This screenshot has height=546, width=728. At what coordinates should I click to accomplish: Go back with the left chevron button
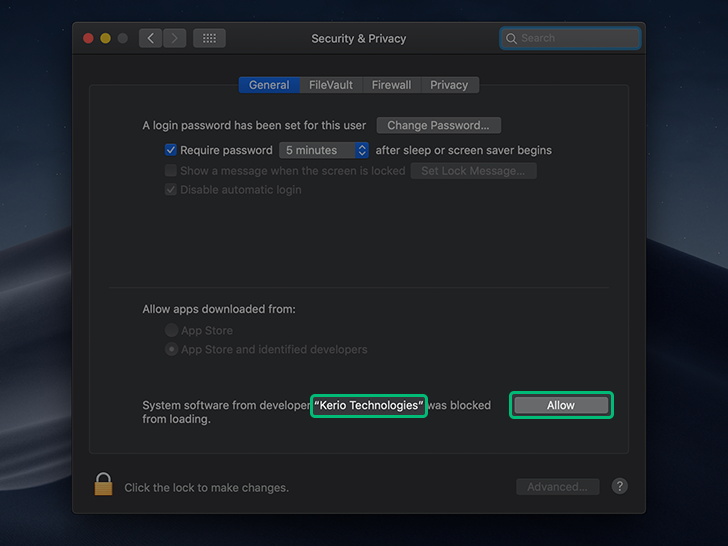point(150,38)
